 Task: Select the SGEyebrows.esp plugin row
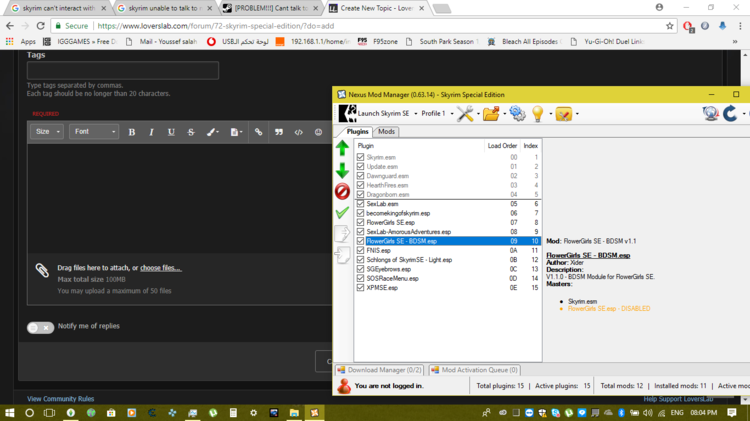coord(448,269)
